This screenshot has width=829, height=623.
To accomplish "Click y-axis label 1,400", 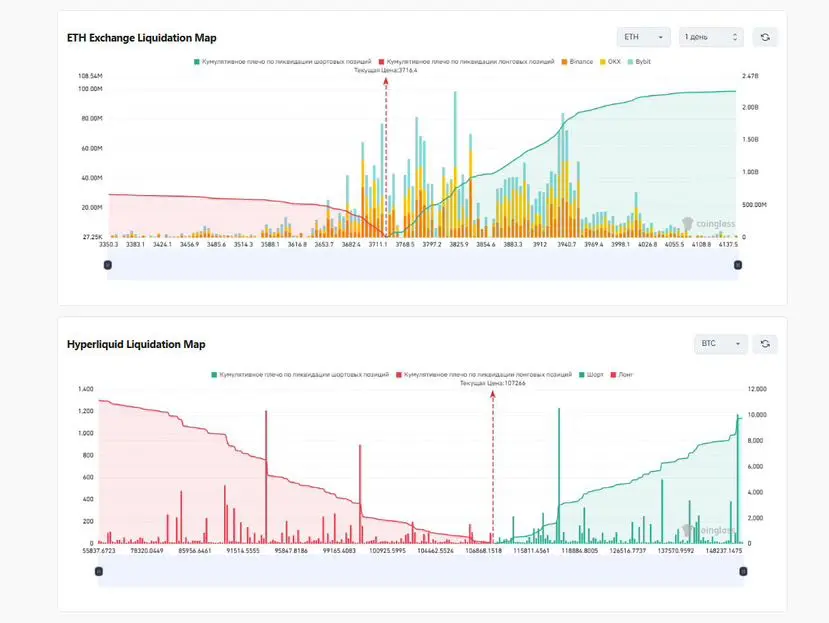I will pos(86,389).
